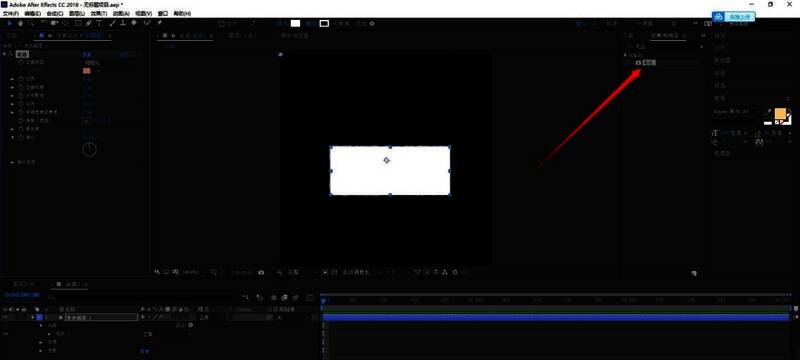Screen dimensions: 800x360
Task: Open the 编辑(E) menu
Action: click(33, 13)
